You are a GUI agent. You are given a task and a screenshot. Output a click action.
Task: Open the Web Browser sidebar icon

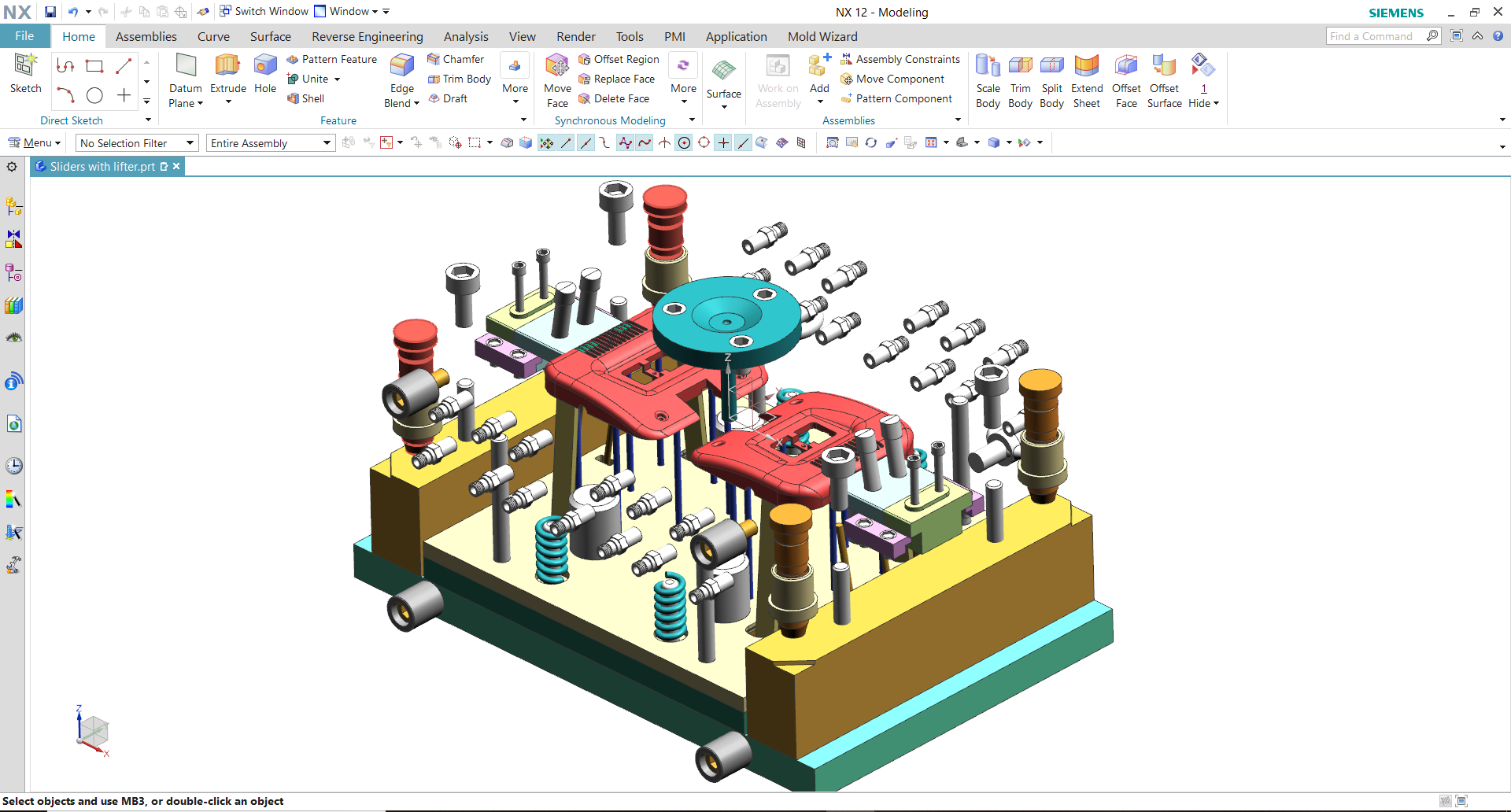point(13,424)
